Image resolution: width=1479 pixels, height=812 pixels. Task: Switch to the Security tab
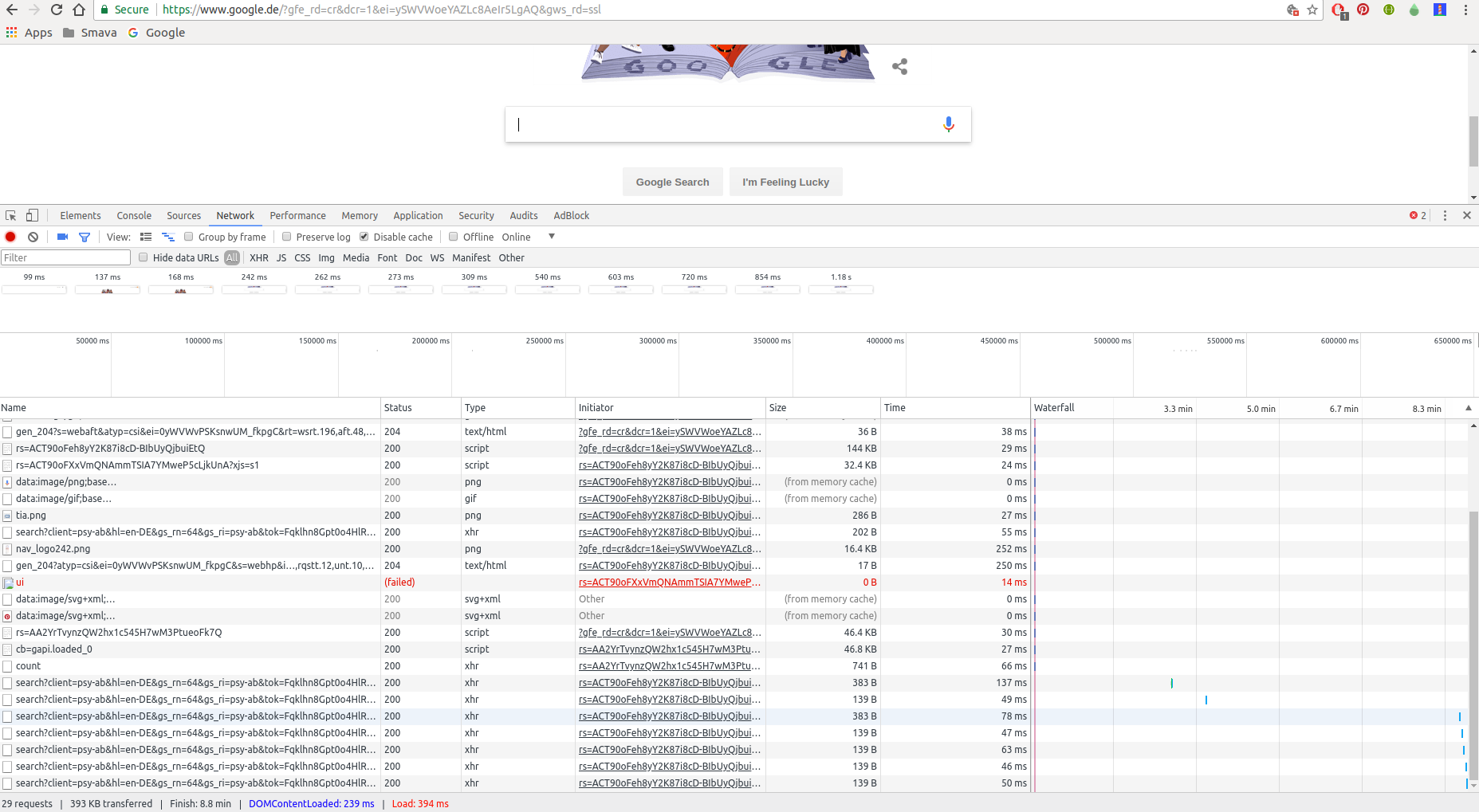coord(476,215)
